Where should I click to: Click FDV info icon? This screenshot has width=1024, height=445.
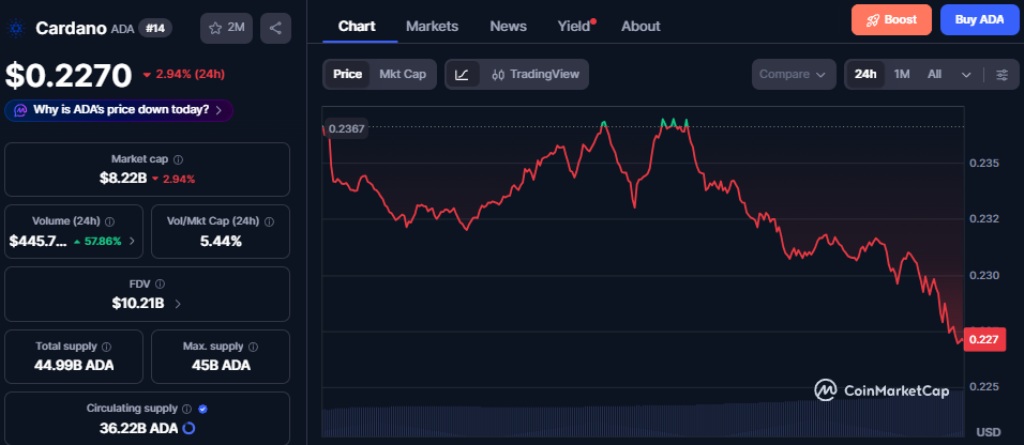tap(160, 284)
